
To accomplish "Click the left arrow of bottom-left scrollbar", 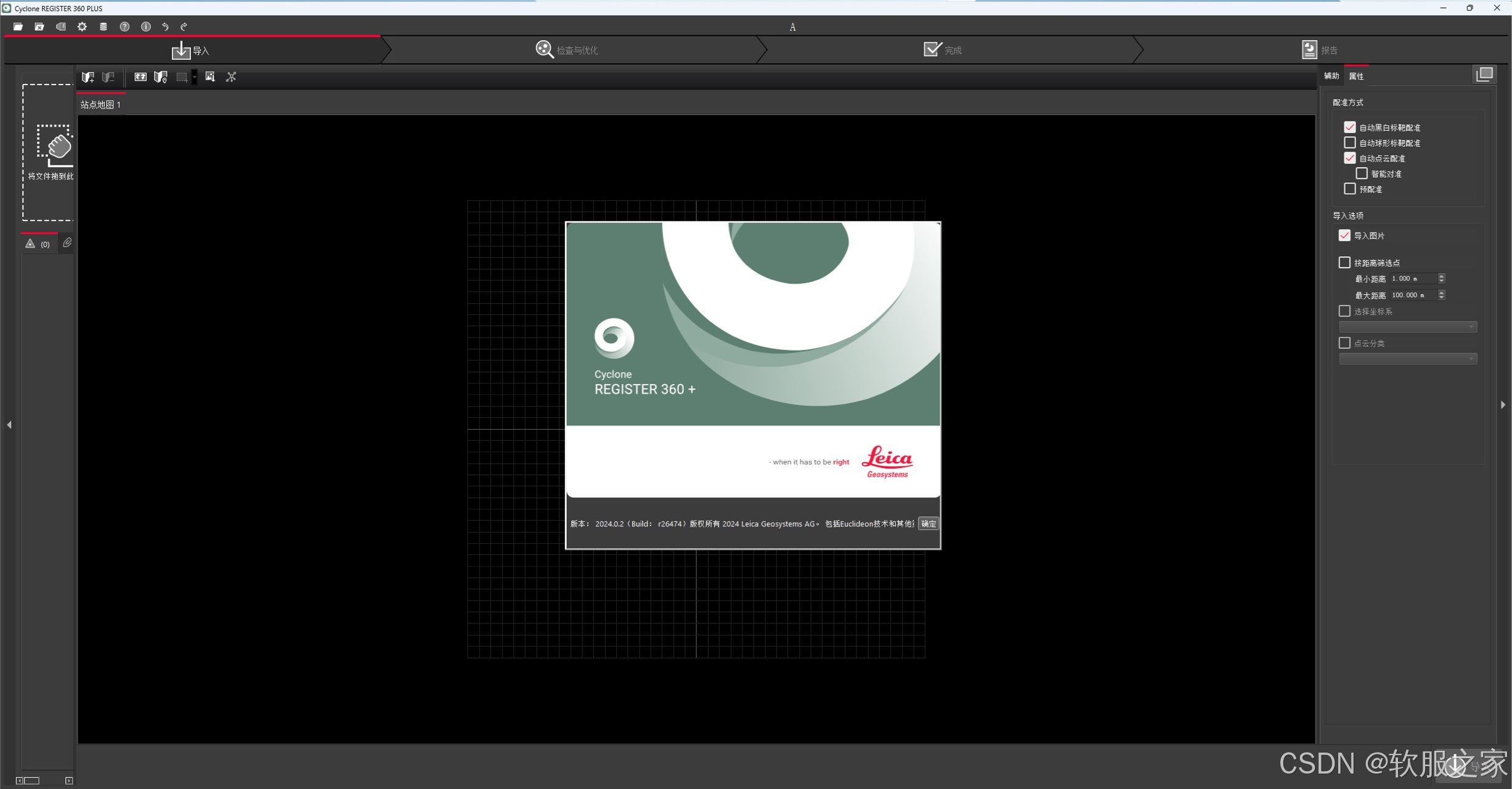I will pyautogui.click(x=19, y=781).
